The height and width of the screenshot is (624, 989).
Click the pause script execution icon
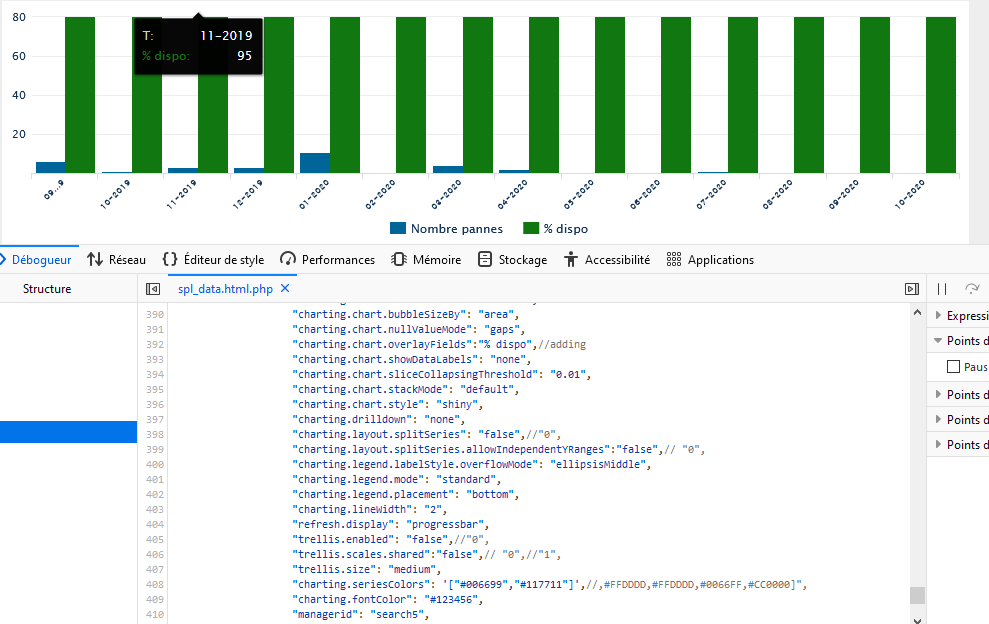click(x=941, y=288)
